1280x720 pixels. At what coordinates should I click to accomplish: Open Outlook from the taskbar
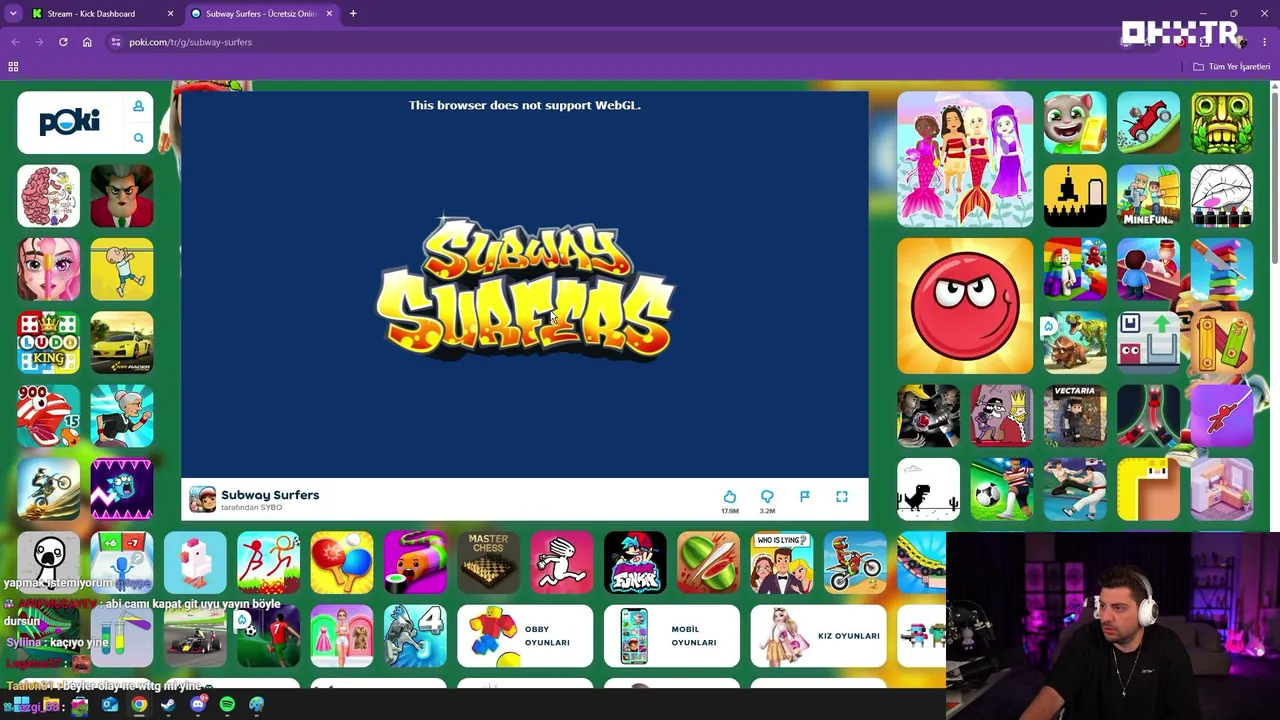click(110, 705)
